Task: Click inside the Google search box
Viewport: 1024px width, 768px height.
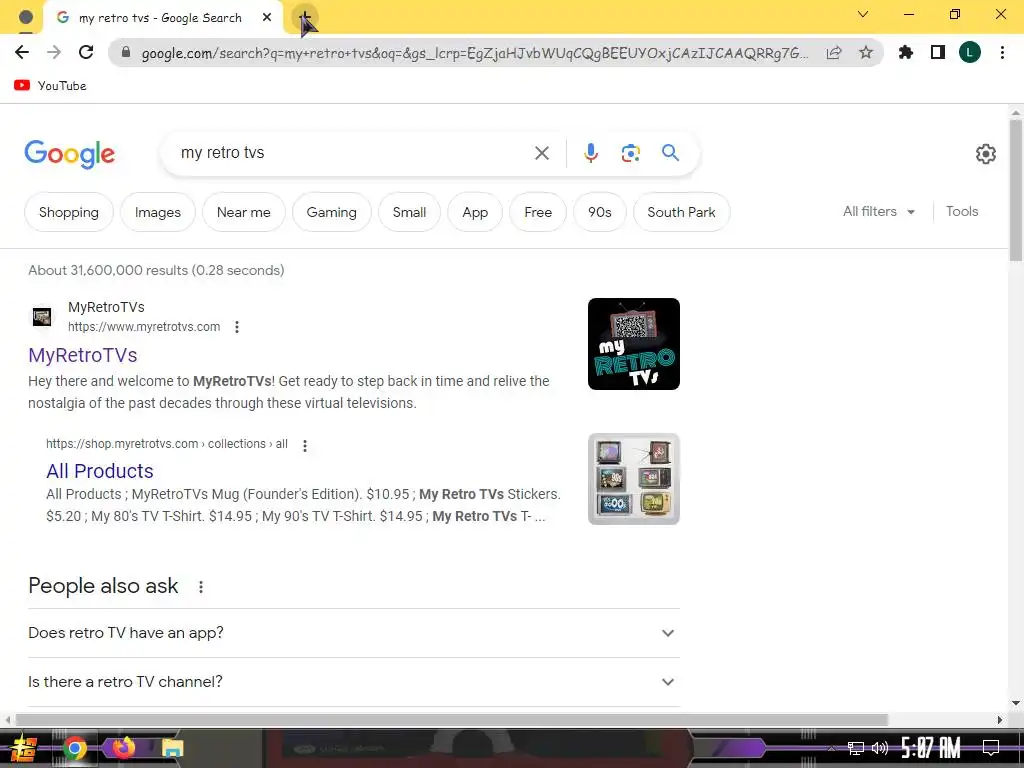Action: tap(353, 153)
